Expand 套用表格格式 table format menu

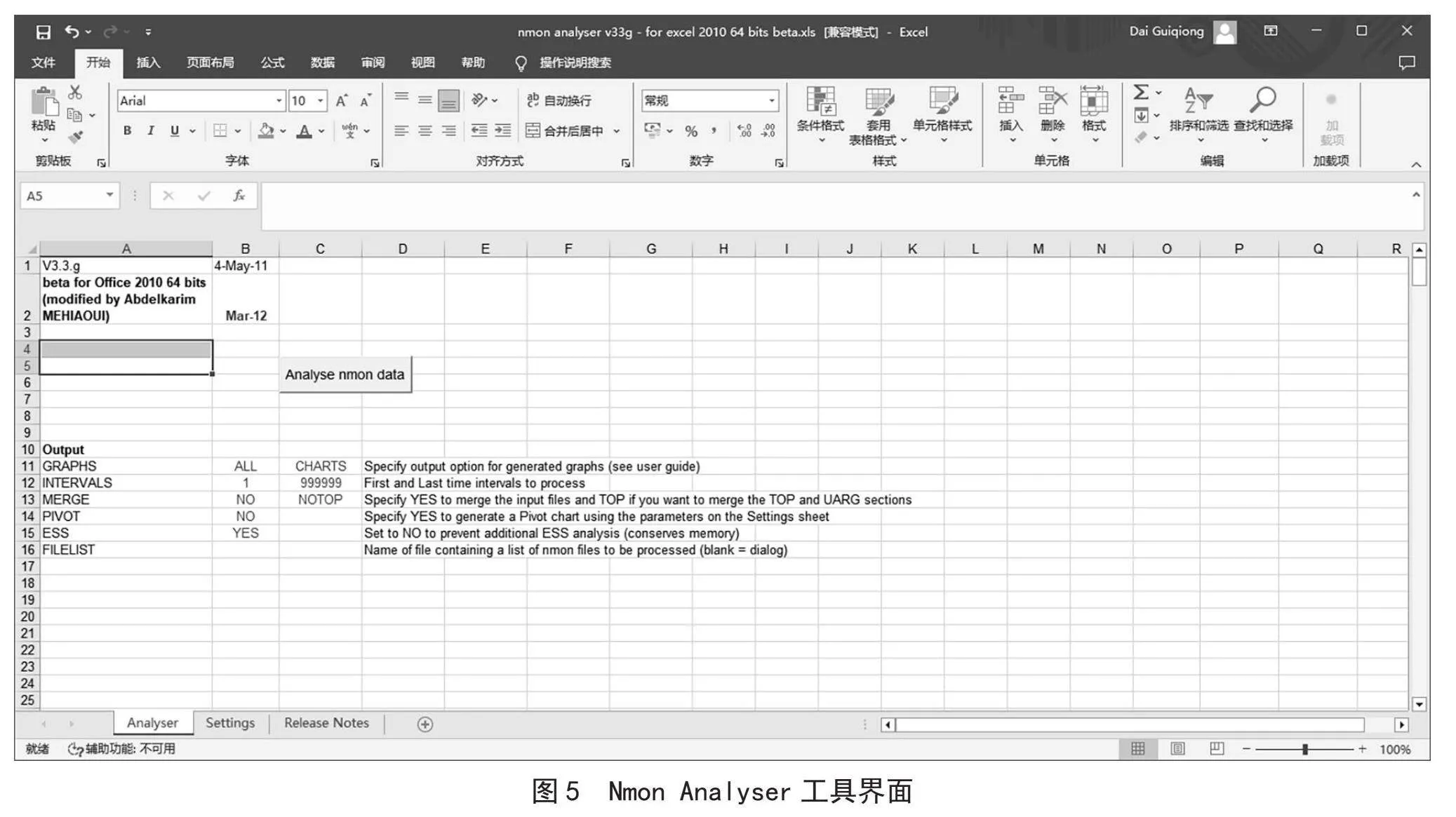[x=877, y=116]
